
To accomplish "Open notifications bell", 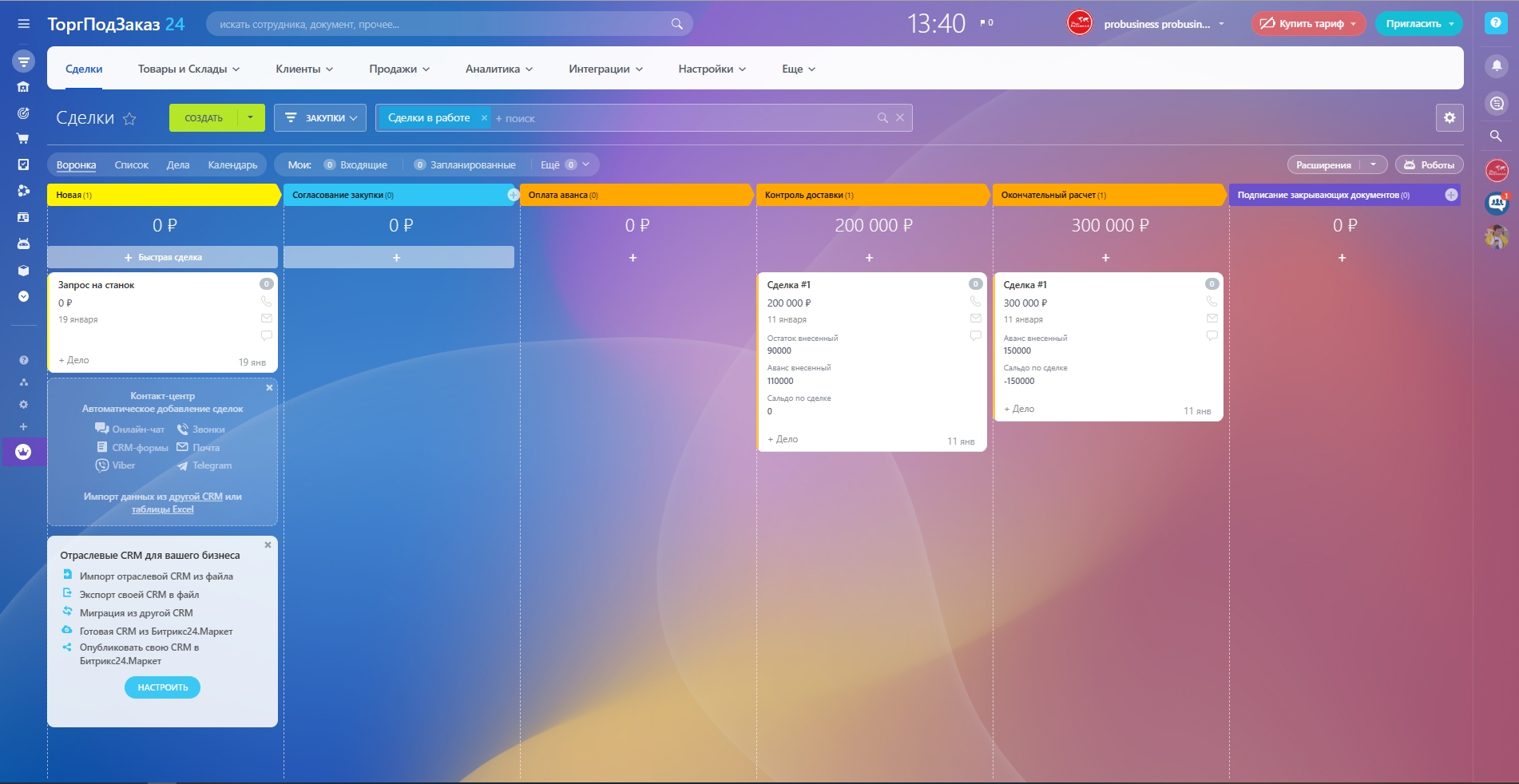I will (1497, 65).
